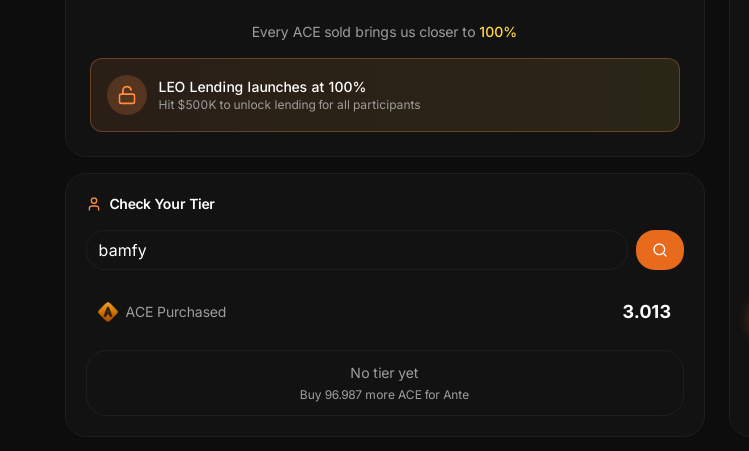Click the Check Your Tier heading
The width and height of the screenshot is (749, 451).
162,204
